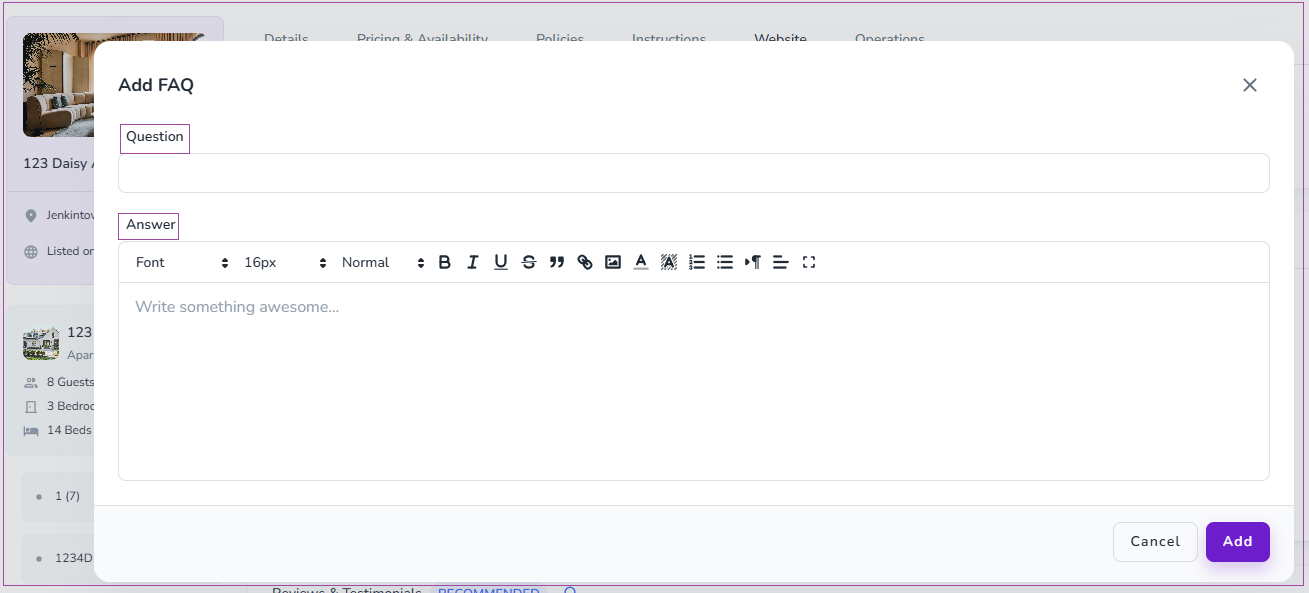Insert an image using the picture icon
This screenshot has width=1309, height=593.
[613, 262]
